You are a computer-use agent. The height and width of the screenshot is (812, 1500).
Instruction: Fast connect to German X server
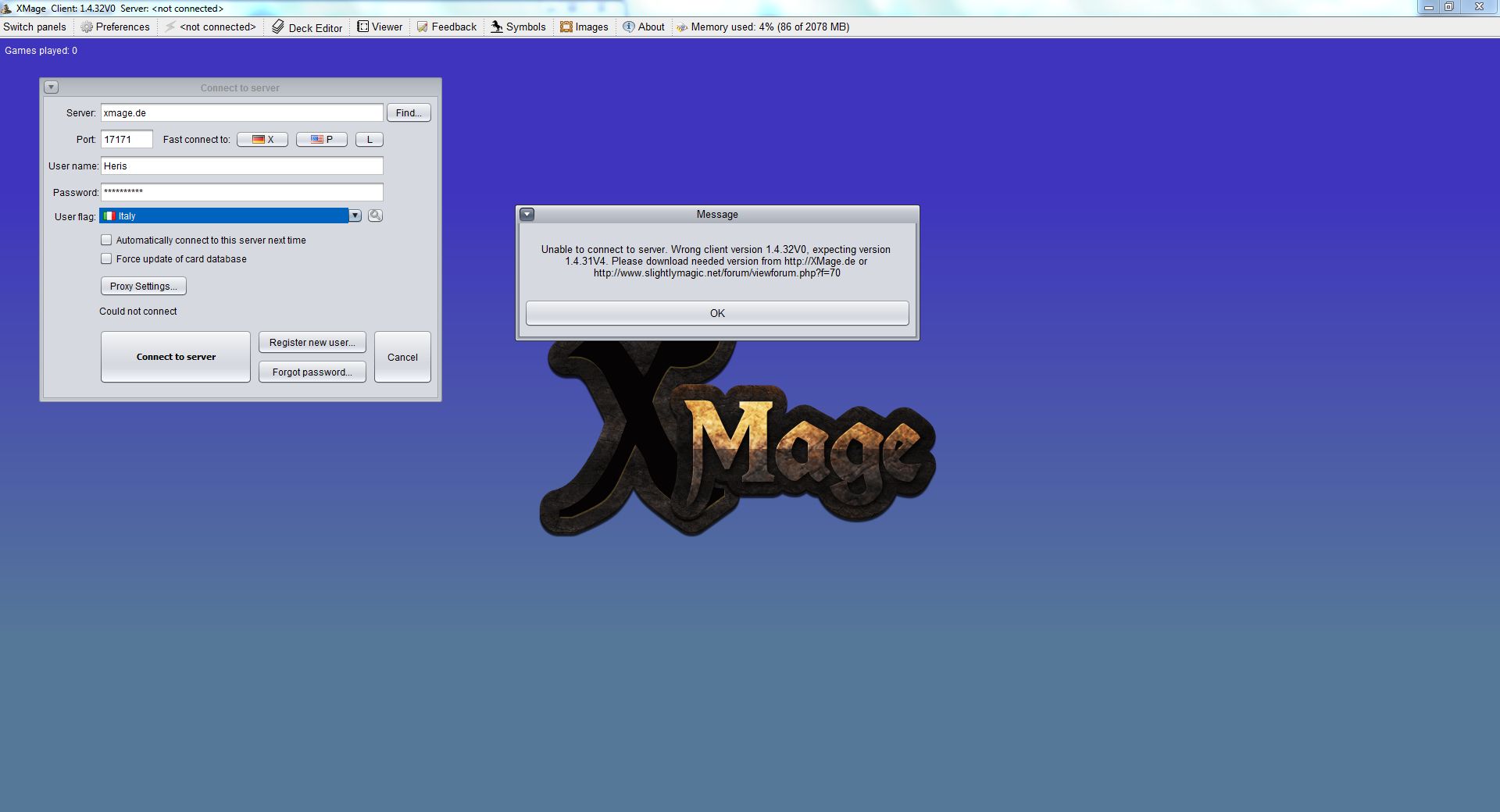click(x=262, y=140)
